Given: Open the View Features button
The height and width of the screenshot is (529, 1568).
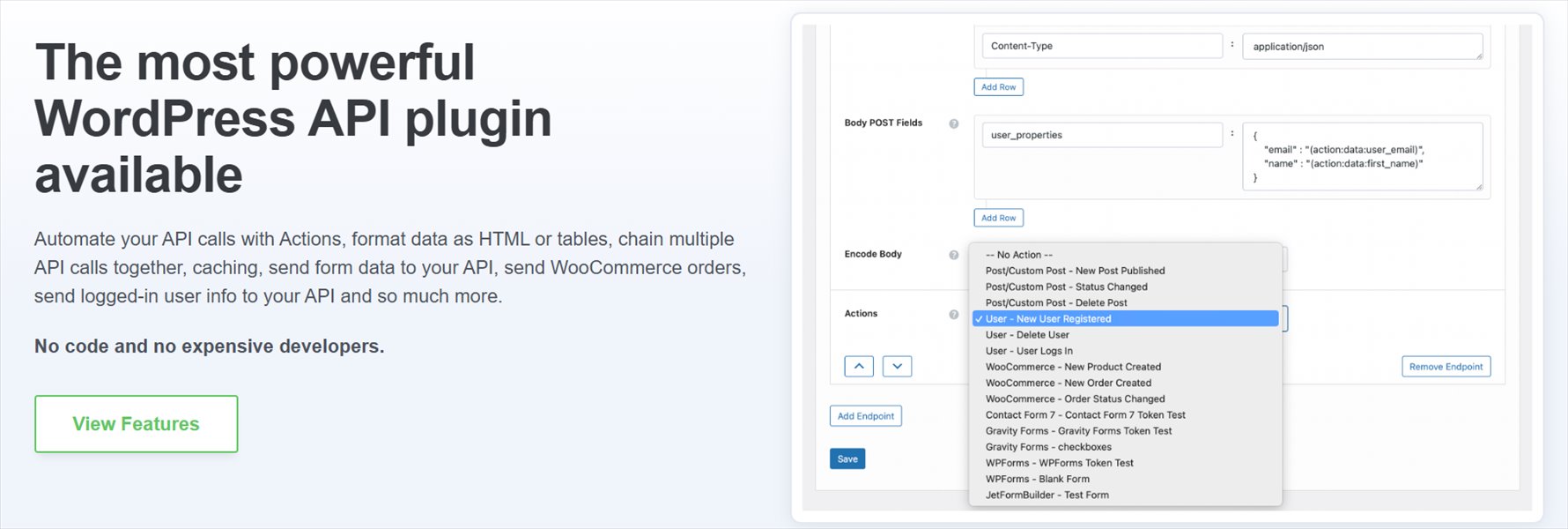Looking at the screenshot, I should pyautogui.click(x=136, y=424).
